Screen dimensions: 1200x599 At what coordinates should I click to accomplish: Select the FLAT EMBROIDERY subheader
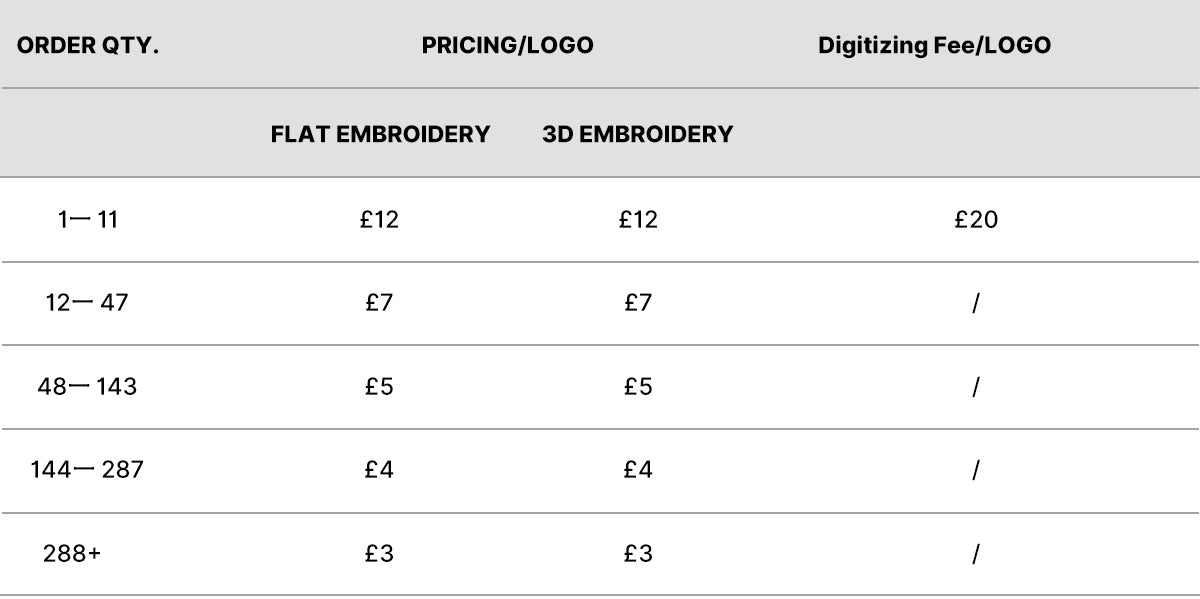click(380, 134)
